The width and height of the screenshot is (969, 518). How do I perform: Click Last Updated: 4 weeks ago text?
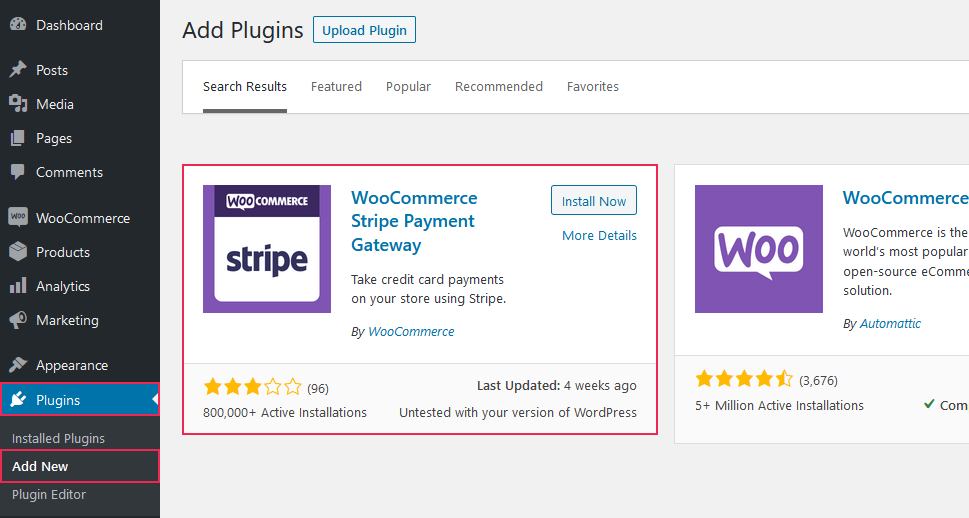click(557, 386)
